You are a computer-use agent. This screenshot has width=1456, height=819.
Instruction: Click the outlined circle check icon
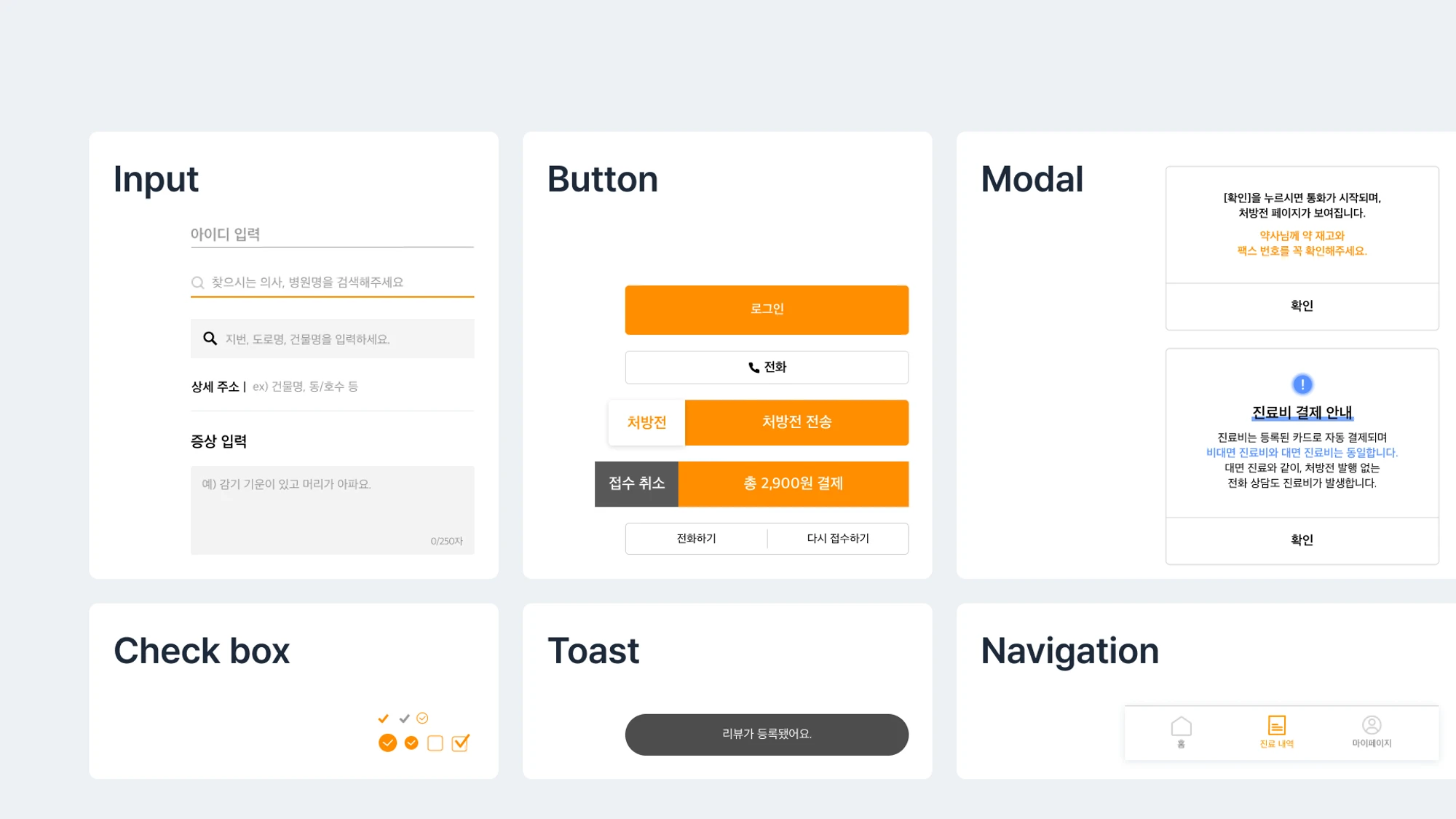pos(422,718)
